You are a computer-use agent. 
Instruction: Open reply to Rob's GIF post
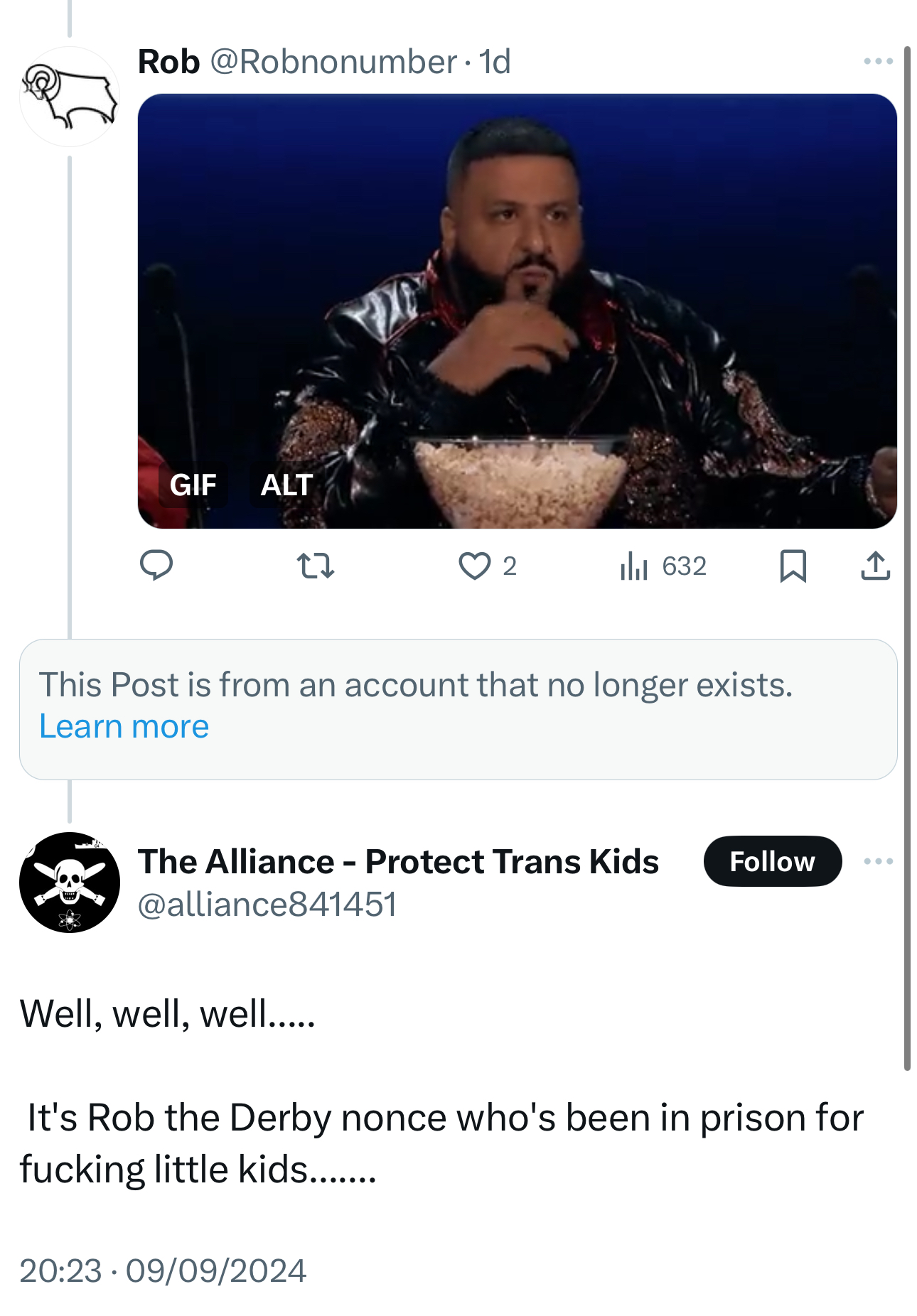156,566
